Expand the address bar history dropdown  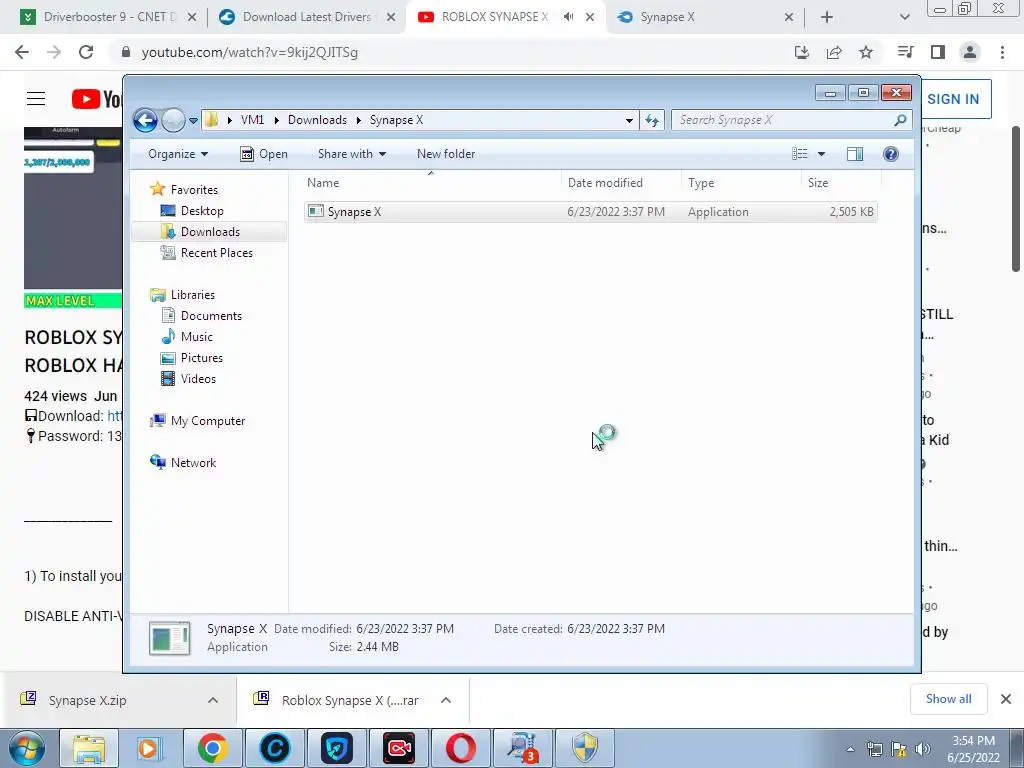pyautogui.click(x=629, y=120)
